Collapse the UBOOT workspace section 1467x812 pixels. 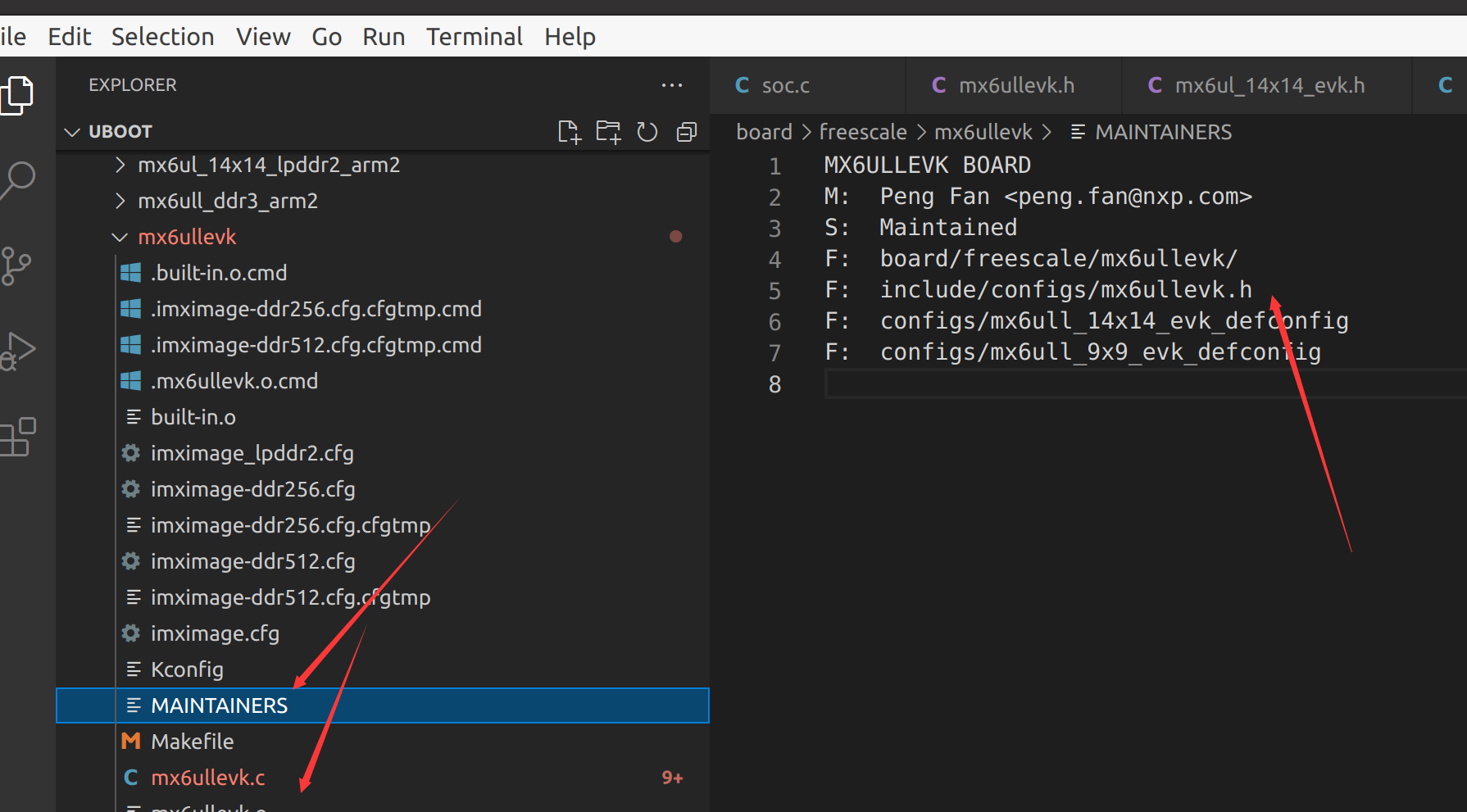pyautogui.click(x=72, y=131)
